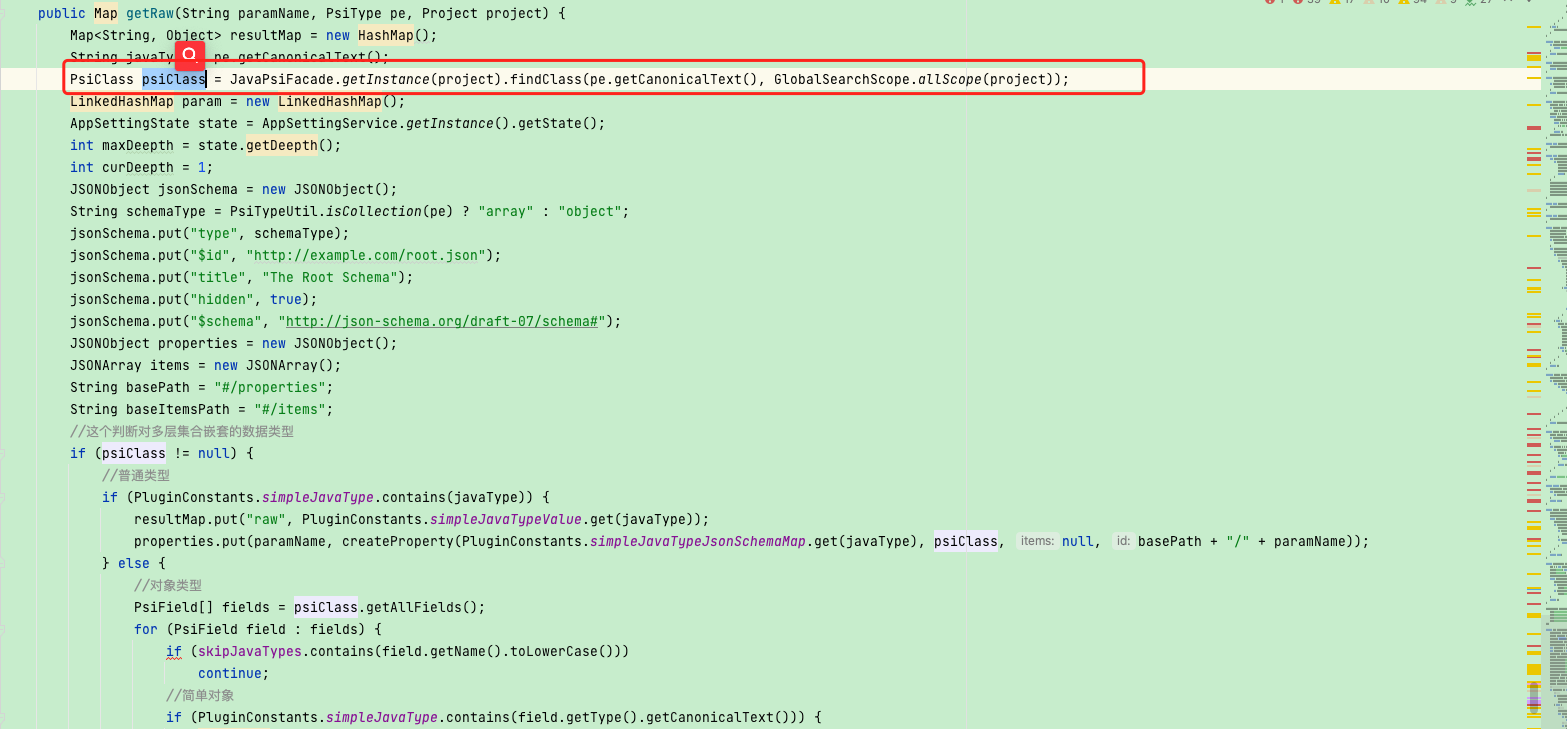Click the curDeepth variable name
The image size is (1567, 729).
tap(138, 167)
